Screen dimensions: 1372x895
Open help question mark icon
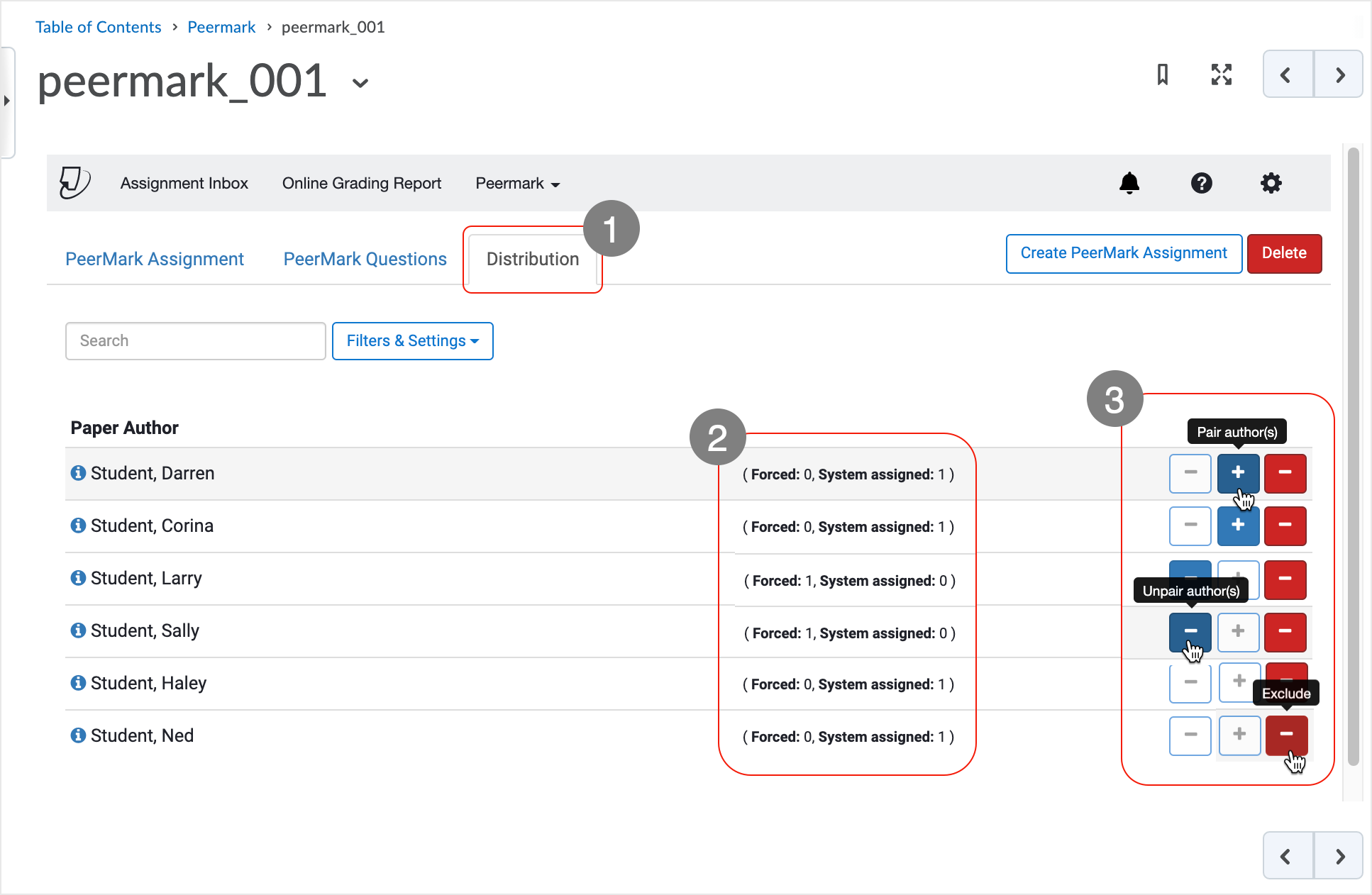tap(1201, 183)
